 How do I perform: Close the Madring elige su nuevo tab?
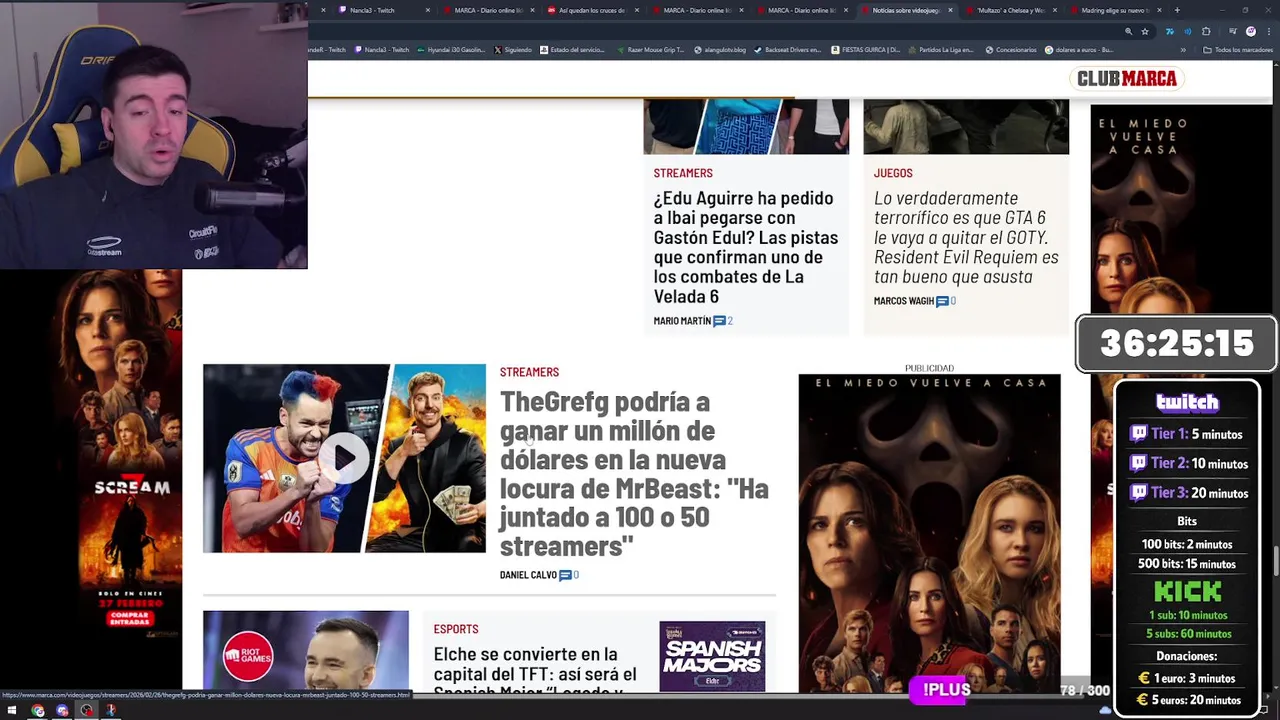coord(1159,10)
